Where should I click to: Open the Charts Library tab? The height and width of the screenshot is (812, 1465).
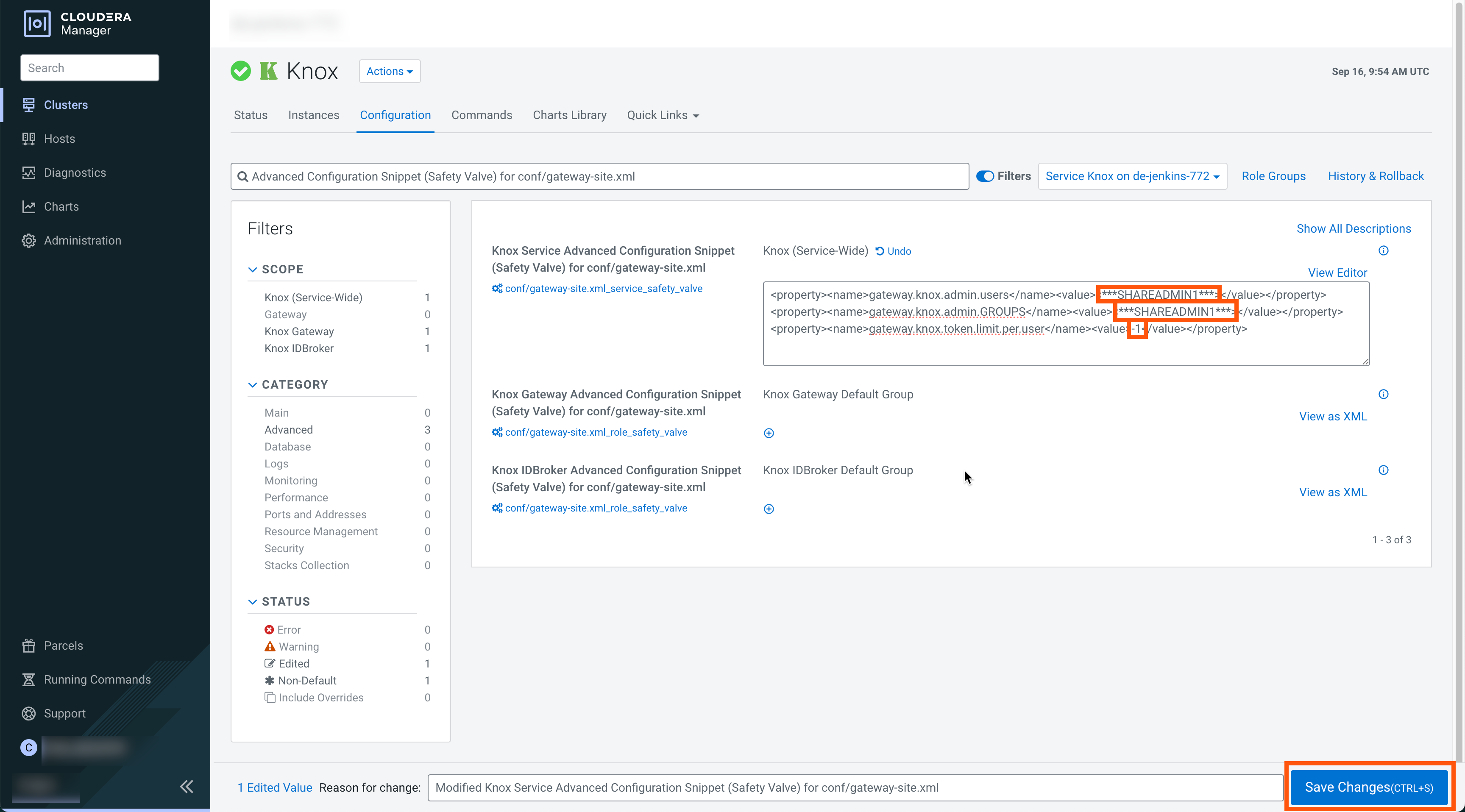[569, 115]
